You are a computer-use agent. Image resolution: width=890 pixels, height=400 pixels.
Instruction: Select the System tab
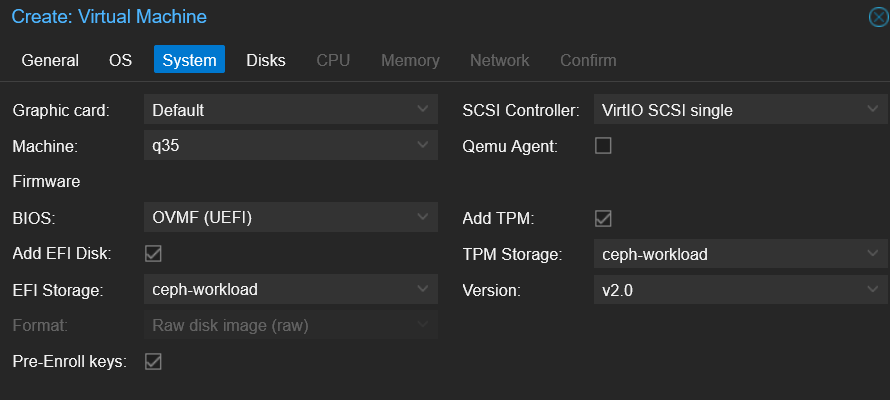[189, 60]
